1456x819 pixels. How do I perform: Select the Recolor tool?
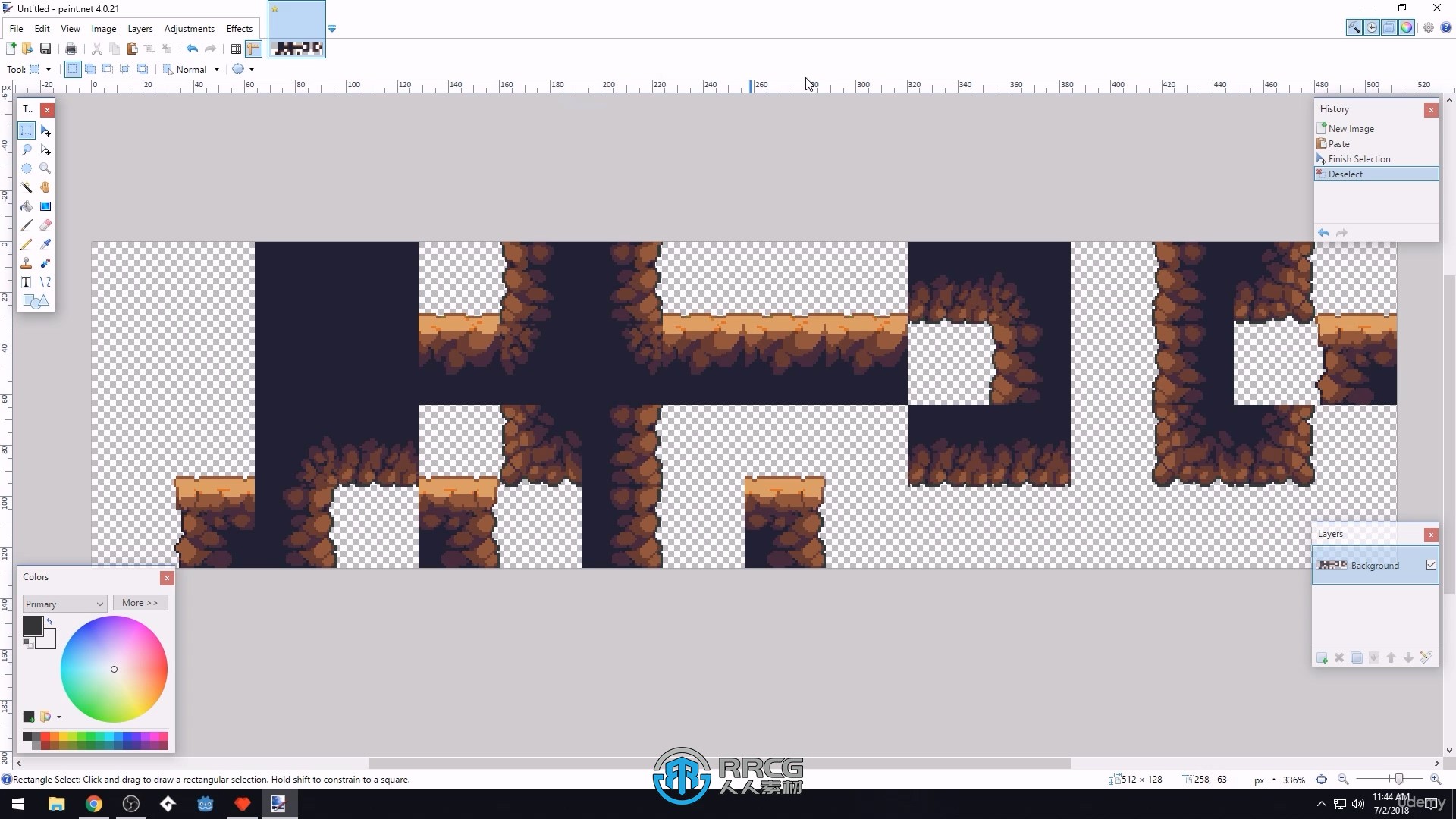click(x=45, y=263)
